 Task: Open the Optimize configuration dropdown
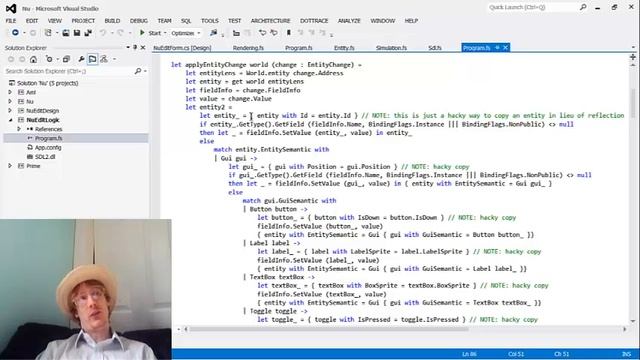(186, 33)
